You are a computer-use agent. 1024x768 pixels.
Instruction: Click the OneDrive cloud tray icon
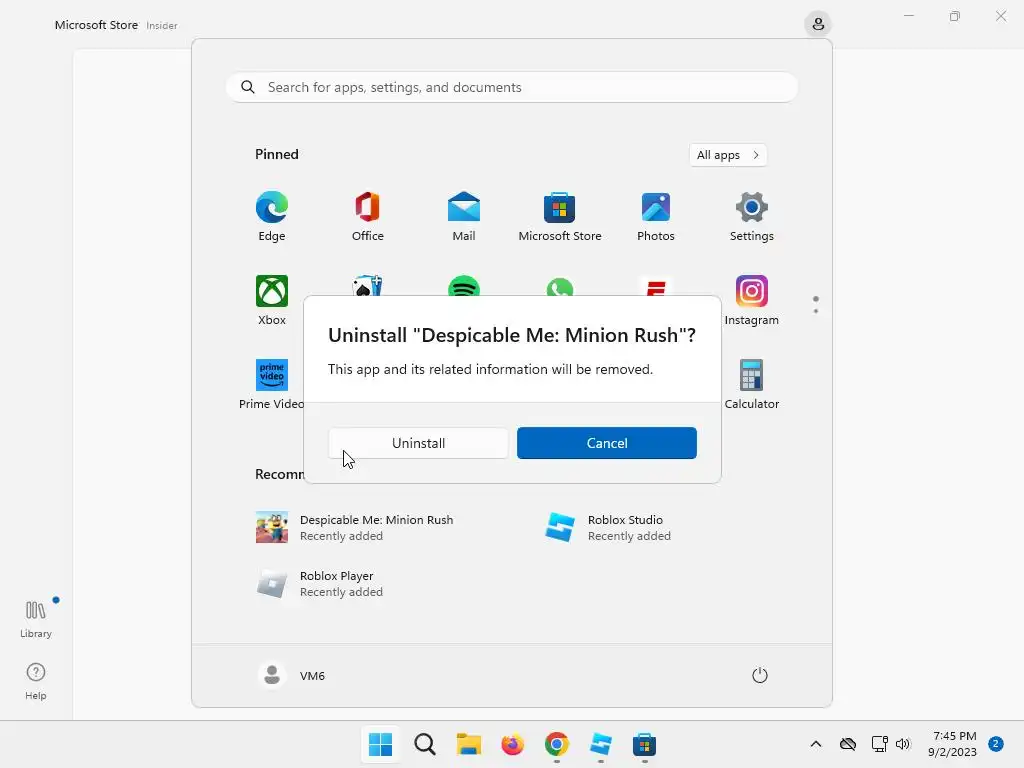(x=848, y=744)
